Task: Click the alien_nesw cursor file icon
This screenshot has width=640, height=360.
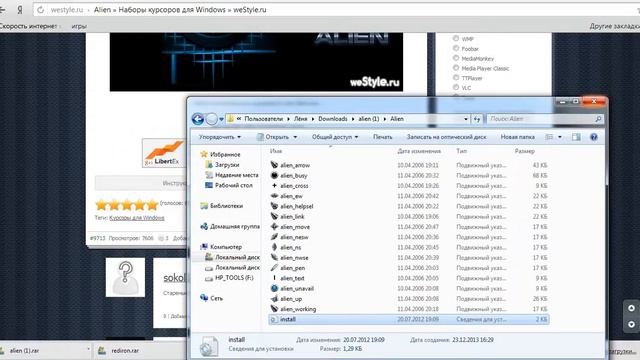Action: pyautogui.click(x=274, y=237)
